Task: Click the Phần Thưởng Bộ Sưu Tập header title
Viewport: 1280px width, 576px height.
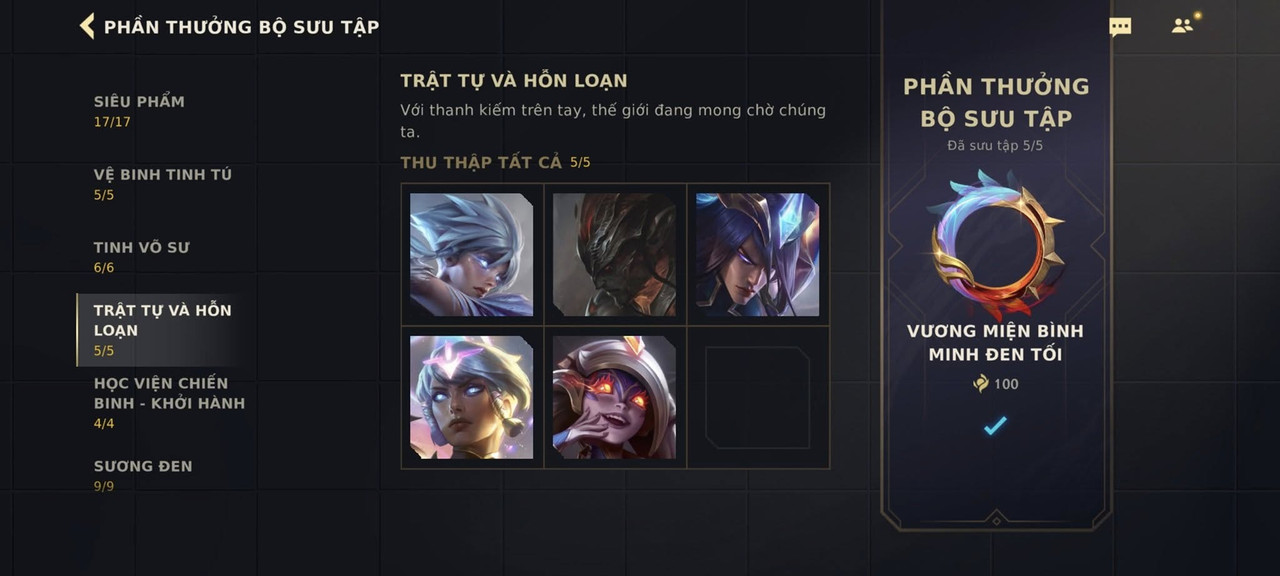Action: [241, 27]
